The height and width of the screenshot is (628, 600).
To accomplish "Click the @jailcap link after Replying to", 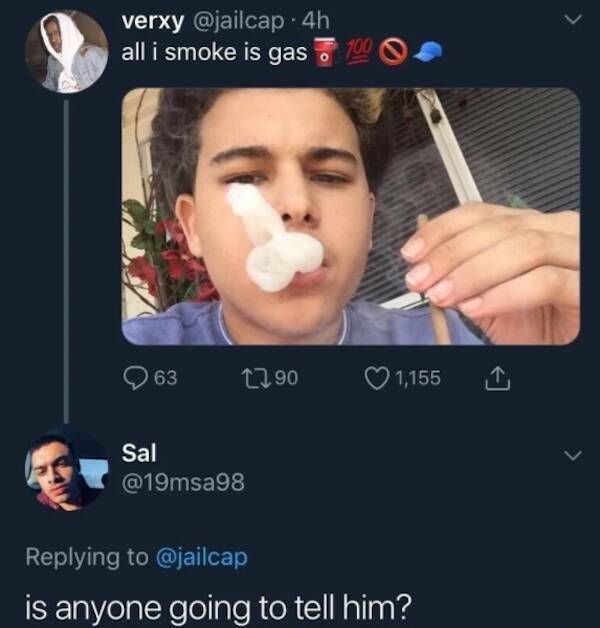I will 203,557.
